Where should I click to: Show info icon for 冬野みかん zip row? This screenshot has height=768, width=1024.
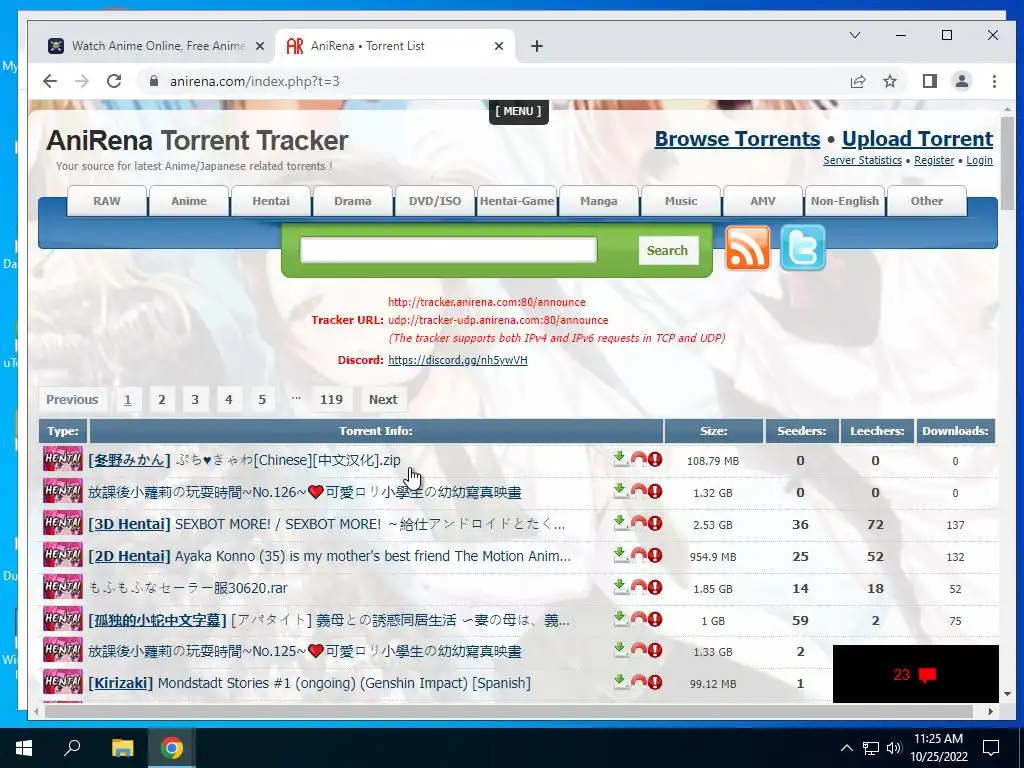[655, 459]
